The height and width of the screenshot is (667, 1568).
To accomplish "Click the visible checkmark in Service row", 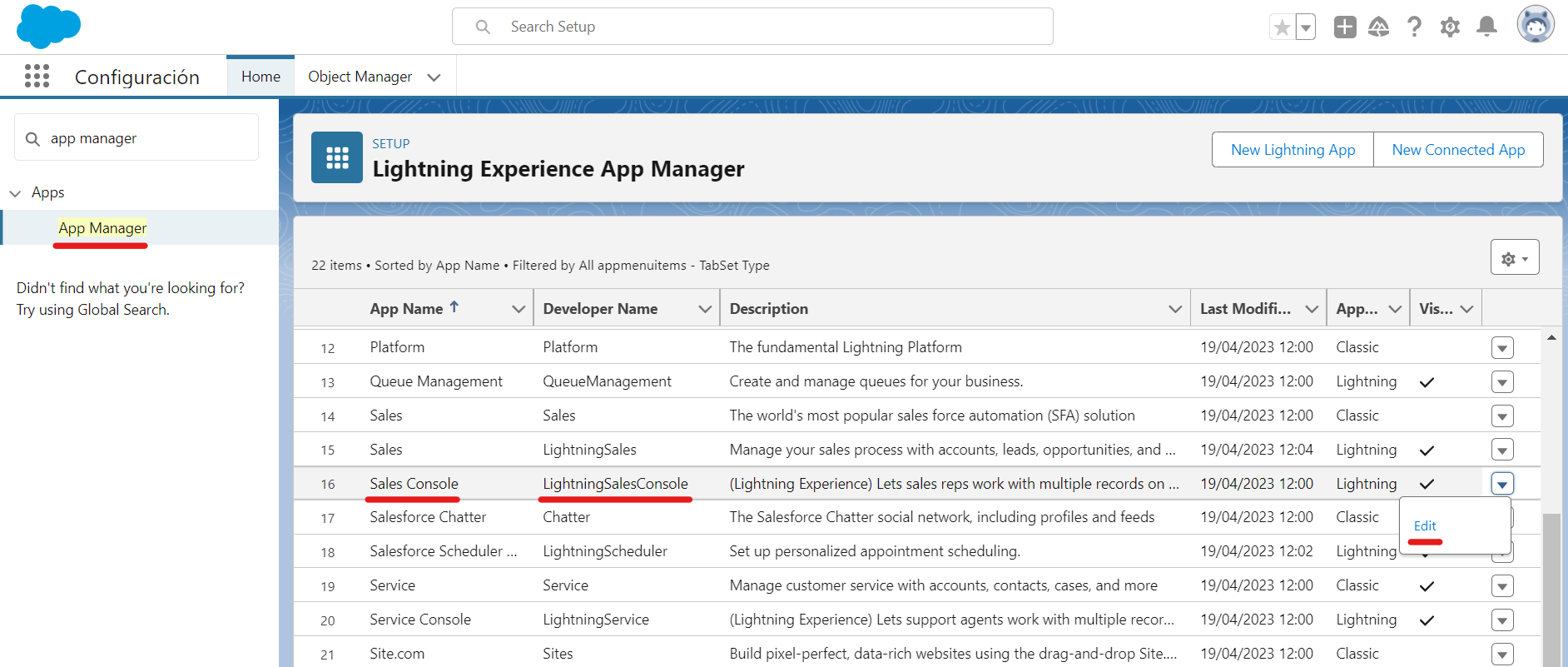I will [x=1427, y=586].
